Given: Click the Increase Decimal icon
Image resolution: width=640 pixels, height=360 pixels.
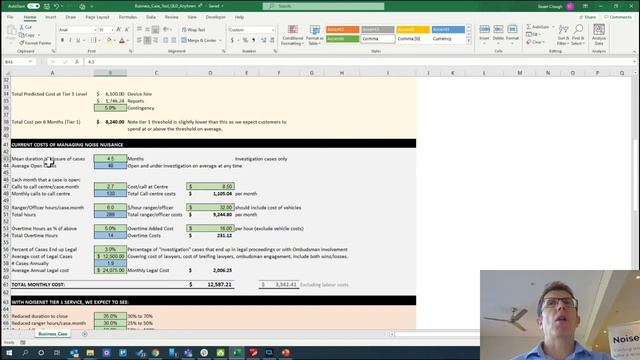Looking at the screenshot, I should tap(264, 40).
